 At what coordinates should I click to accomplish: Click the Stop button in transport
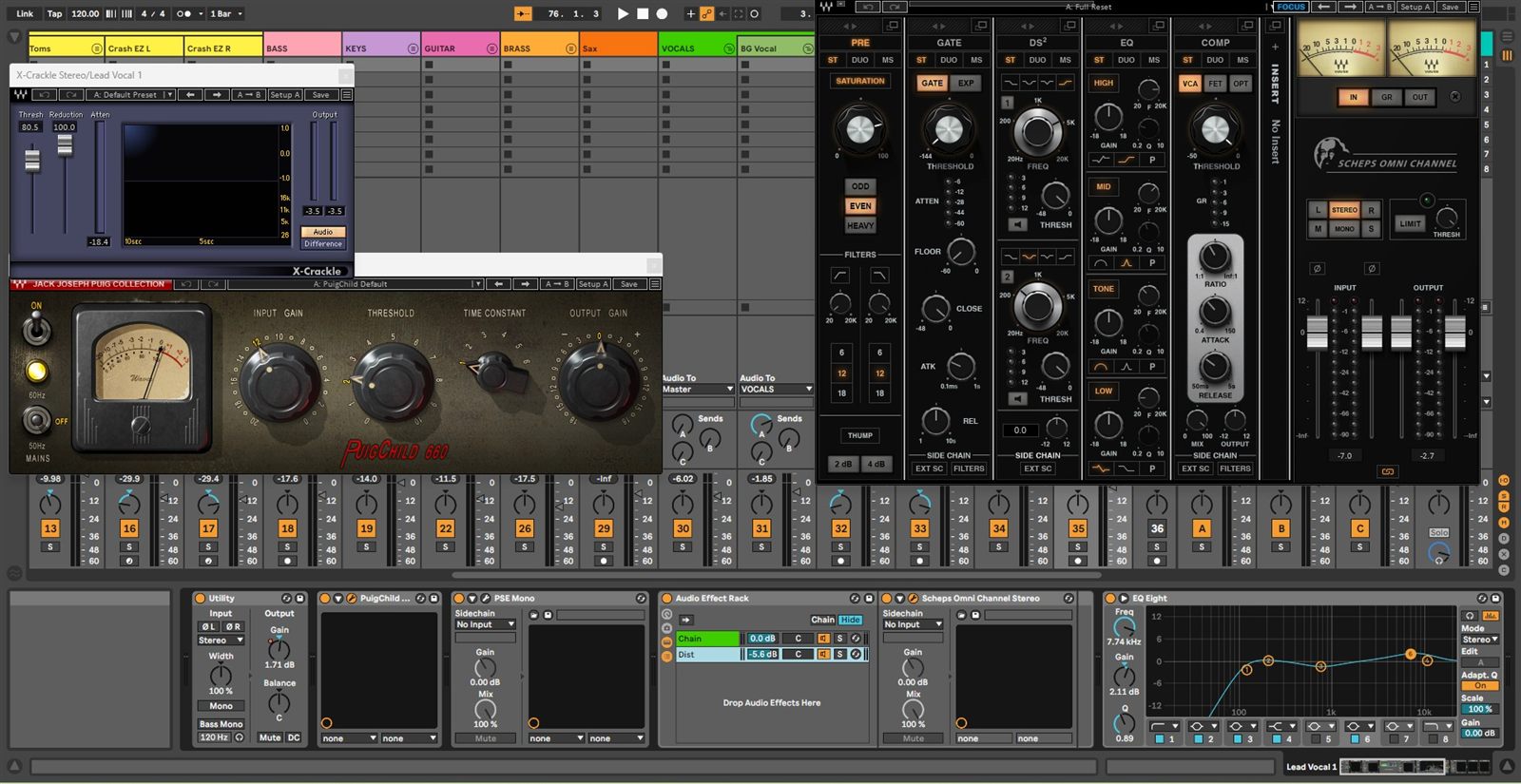coord(643,13)
